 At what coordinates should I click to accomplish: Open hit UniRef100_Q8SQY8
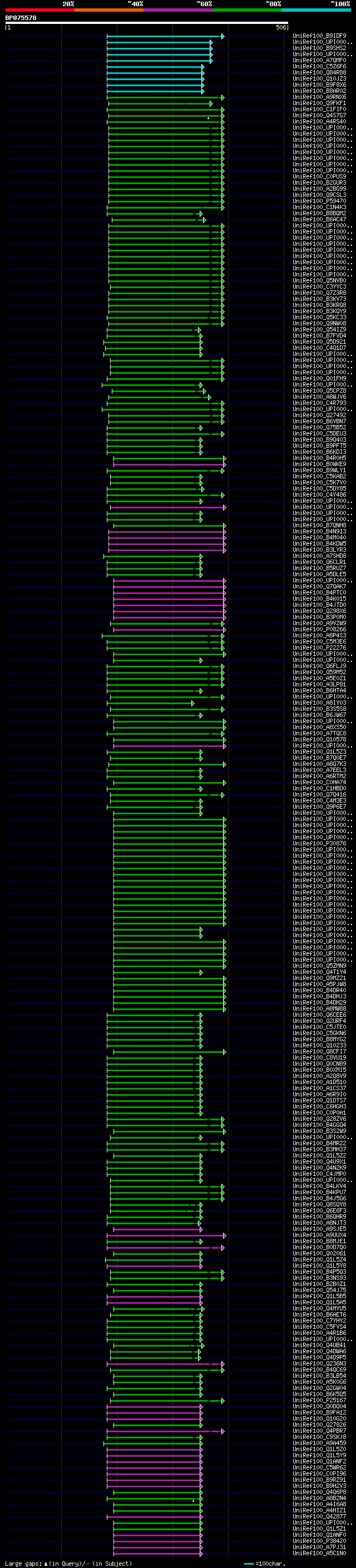tap(319, 1205)
